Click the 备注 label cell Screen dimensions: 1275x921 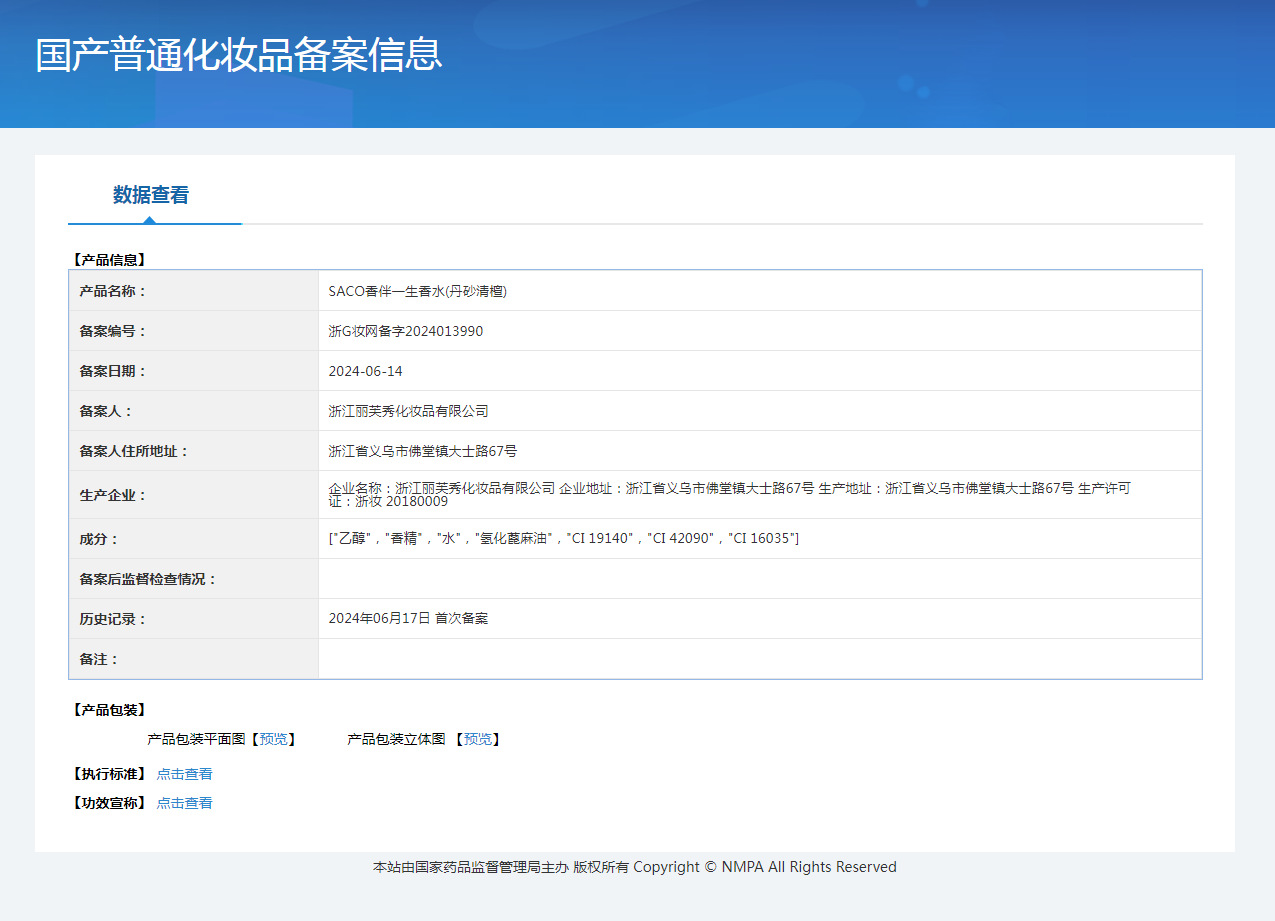coord(194,659)
